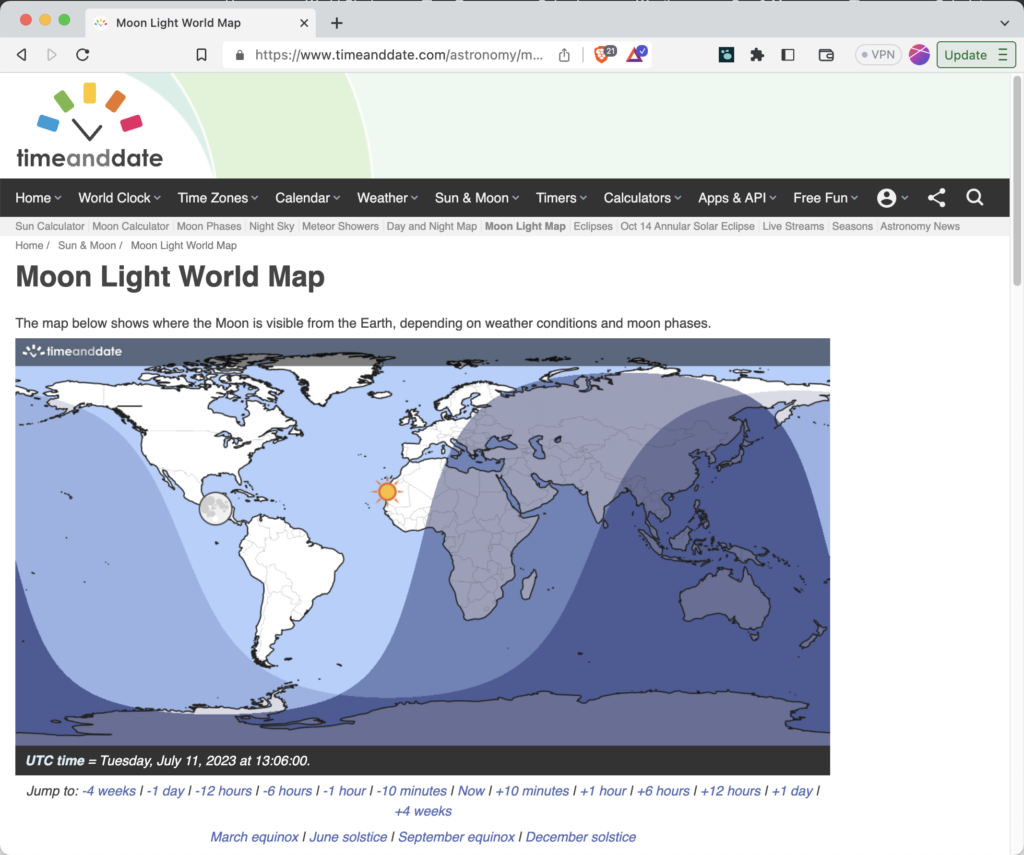This screenshot has width=1024, height=855.
Task: Open Eclipses submenu item
Action: (593, 226)
